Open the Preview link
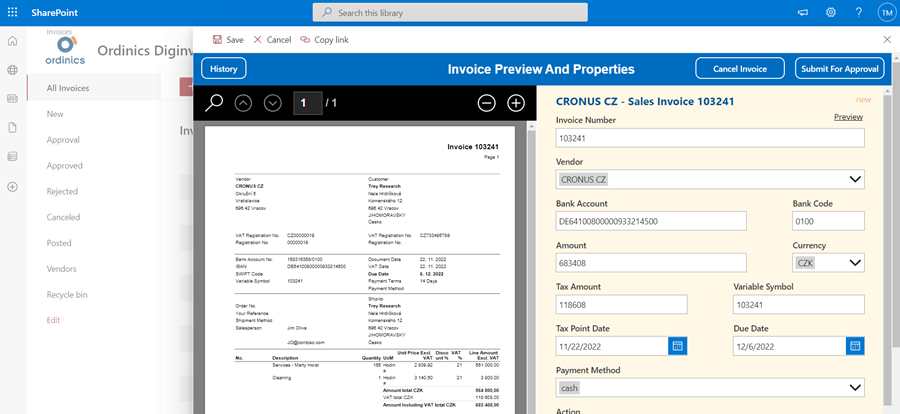Screen dimensions: 900x414 pyautogui.click(x=848, y=117)
